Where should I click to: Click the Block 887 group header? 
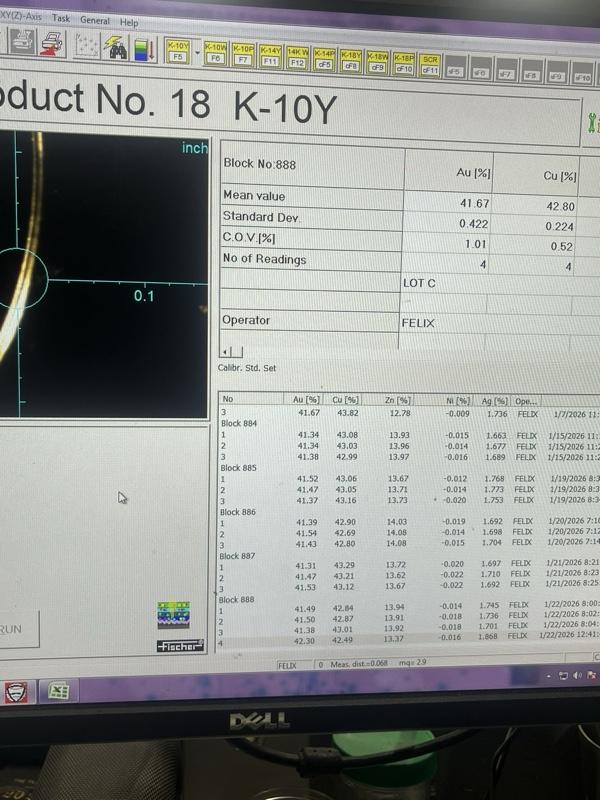tap(238, 553)
